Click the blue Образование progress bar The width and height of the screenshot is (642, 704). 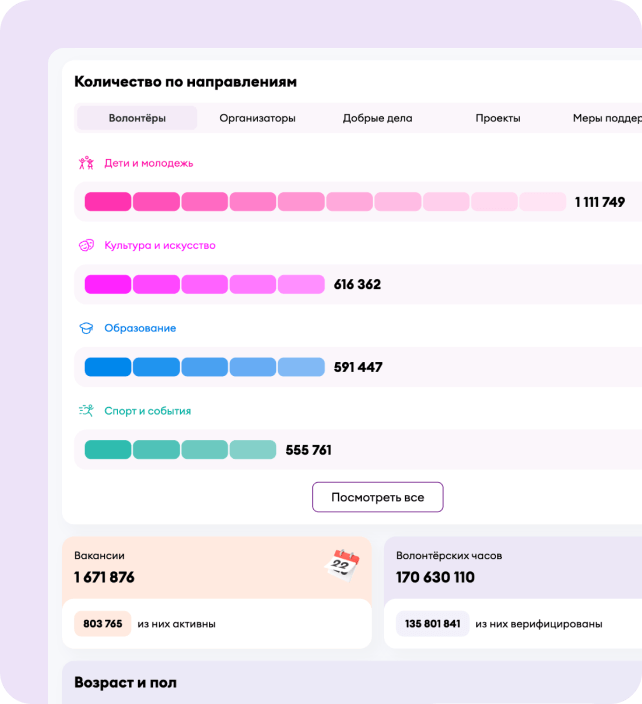204,367
